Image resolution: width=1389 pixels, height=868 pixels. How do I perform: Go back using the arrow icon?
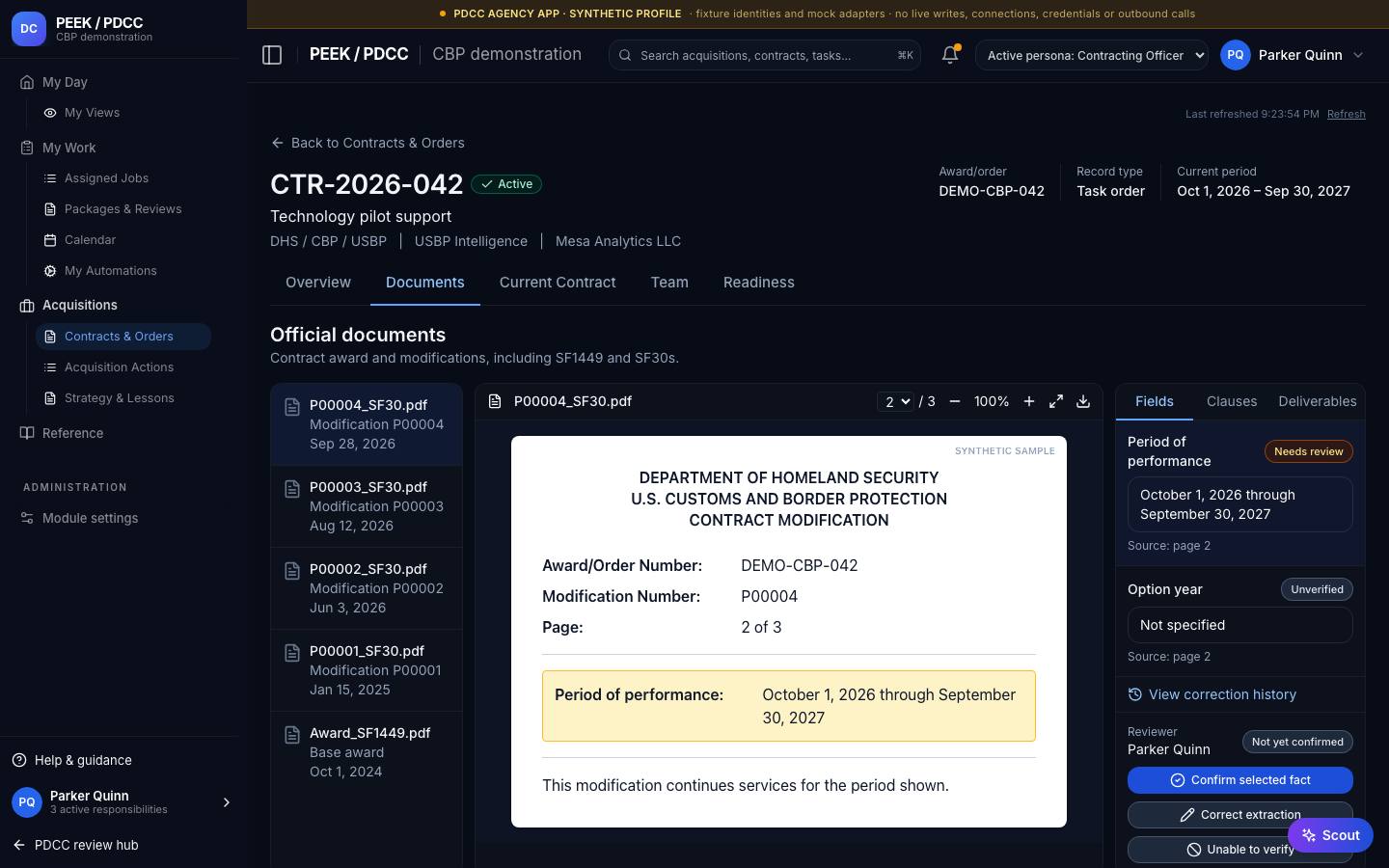[278, 143]
